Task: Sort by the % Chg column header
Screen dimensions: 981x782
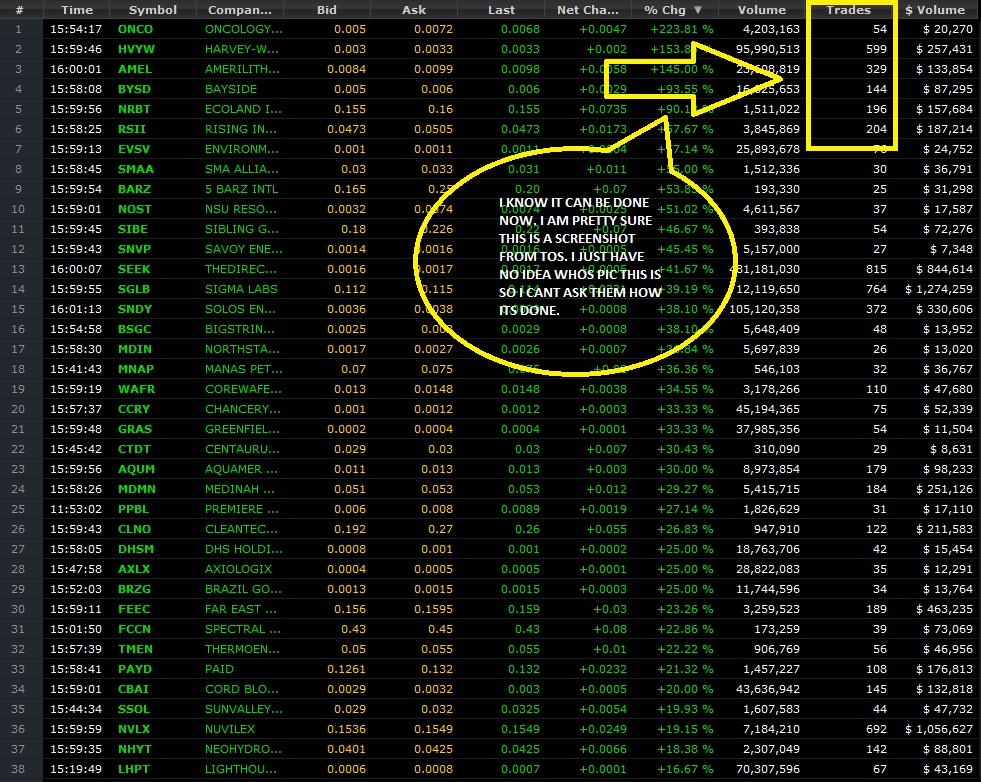Action: click(674, 10)
